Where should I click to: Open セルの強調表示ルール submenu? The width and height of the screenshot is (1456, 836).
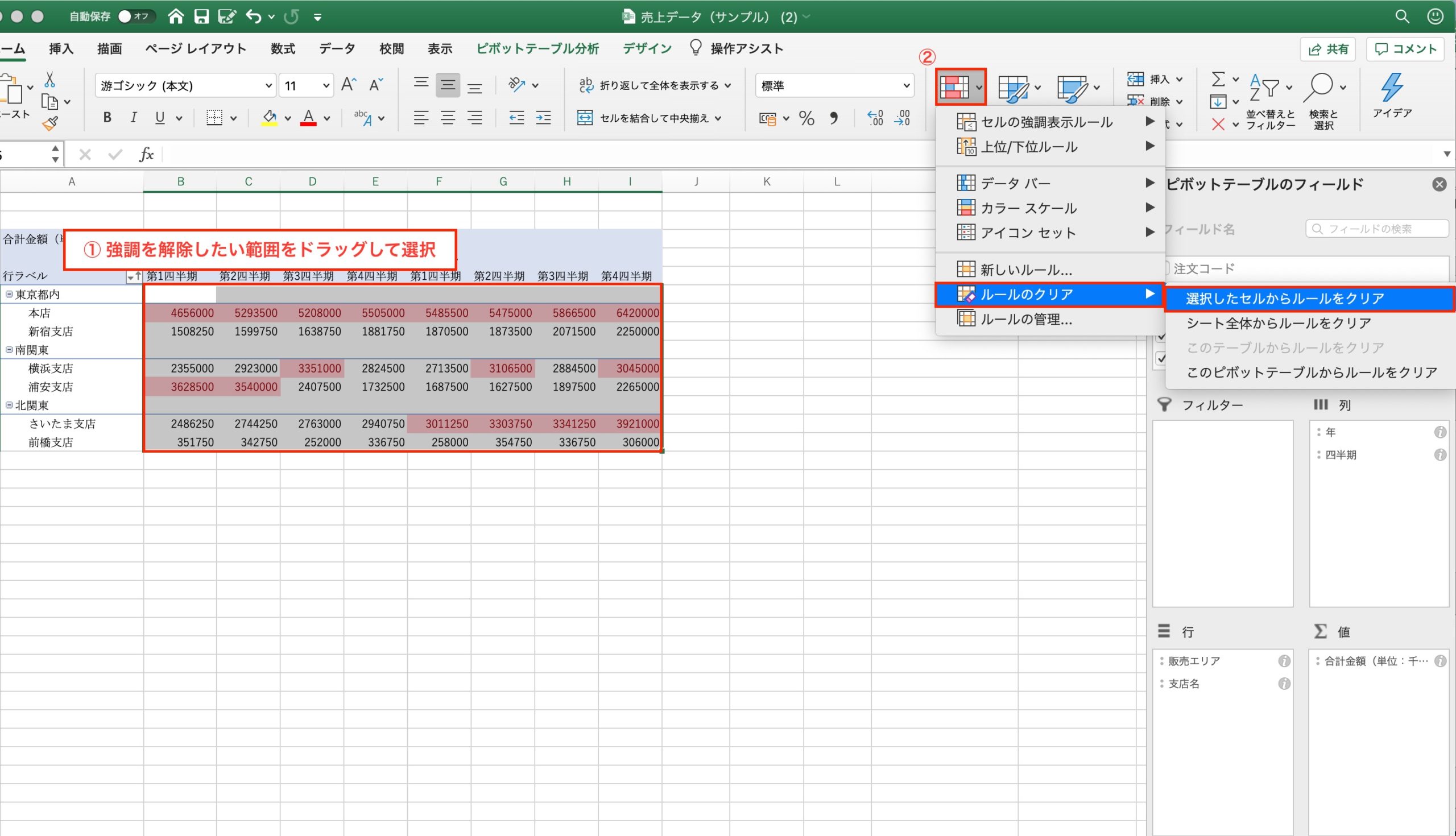tap(1050, 122)
